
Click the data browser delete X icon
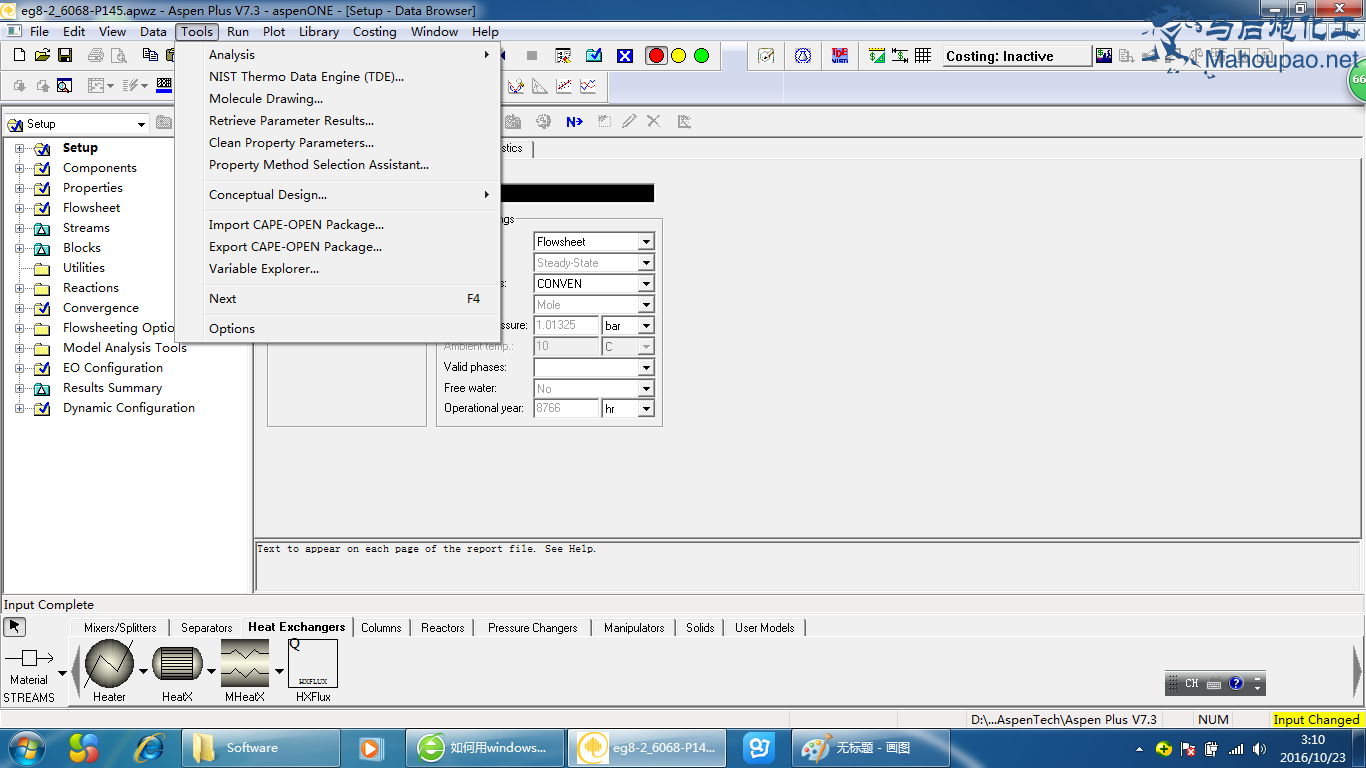(653, 121)
